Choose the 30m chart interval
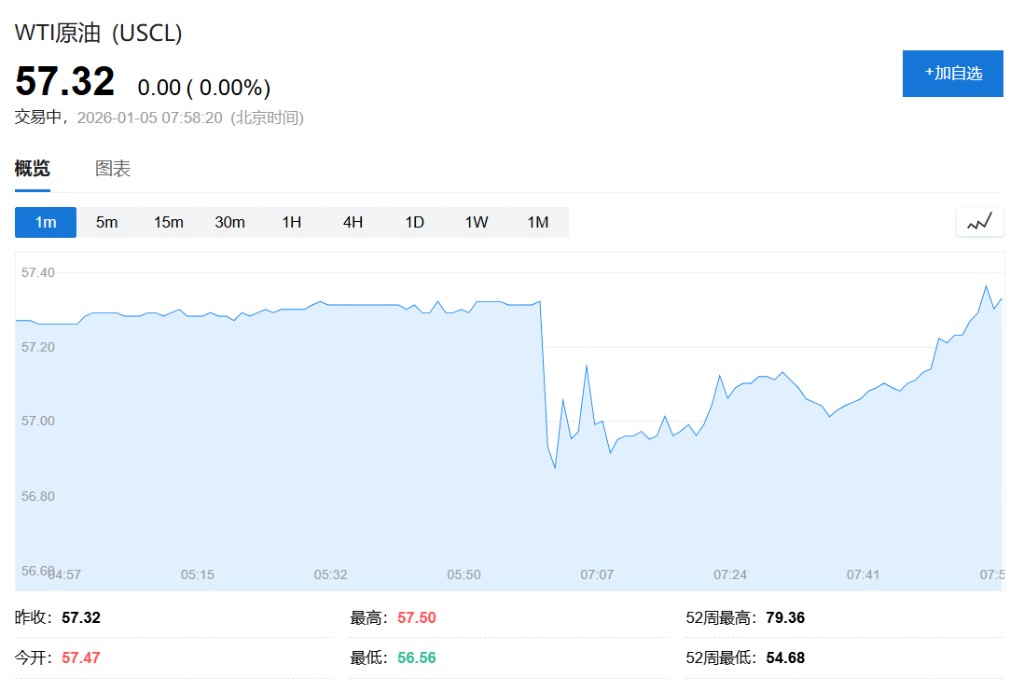The height and width of the screenshot is (681, 1024). pyautogui.click(x=230, y=222)
